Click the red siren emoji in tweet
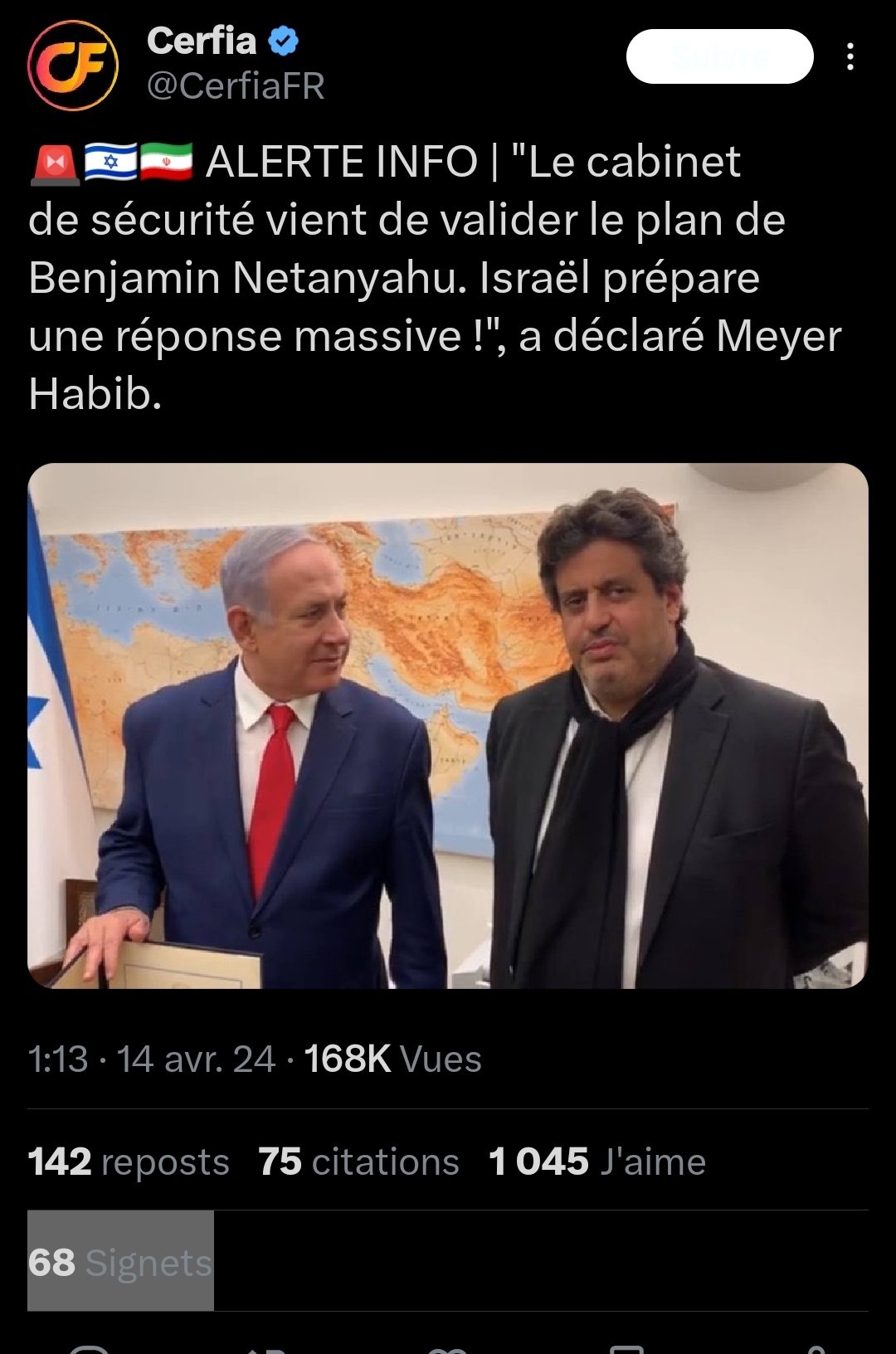This screenshot has height=1354, width=896. [55, 163]
